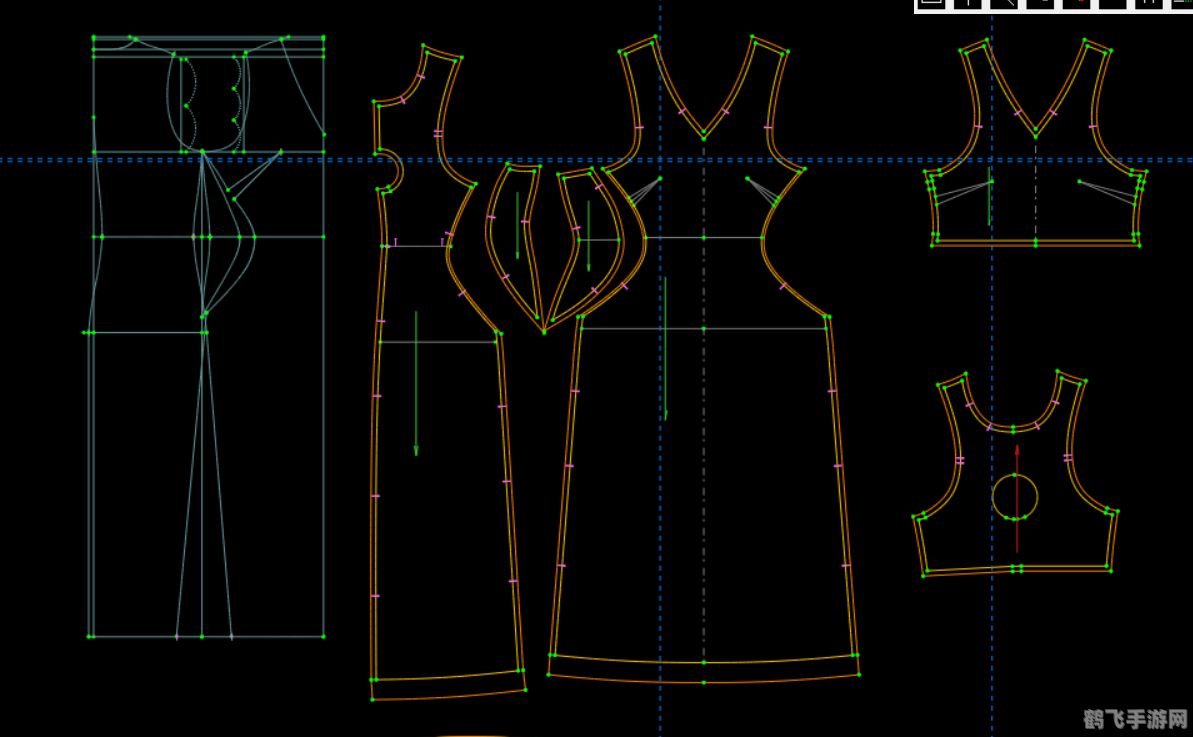Click the bottom-right corner point of draft block
This screenshot has width=1193, height=737.
coord(323,636)
